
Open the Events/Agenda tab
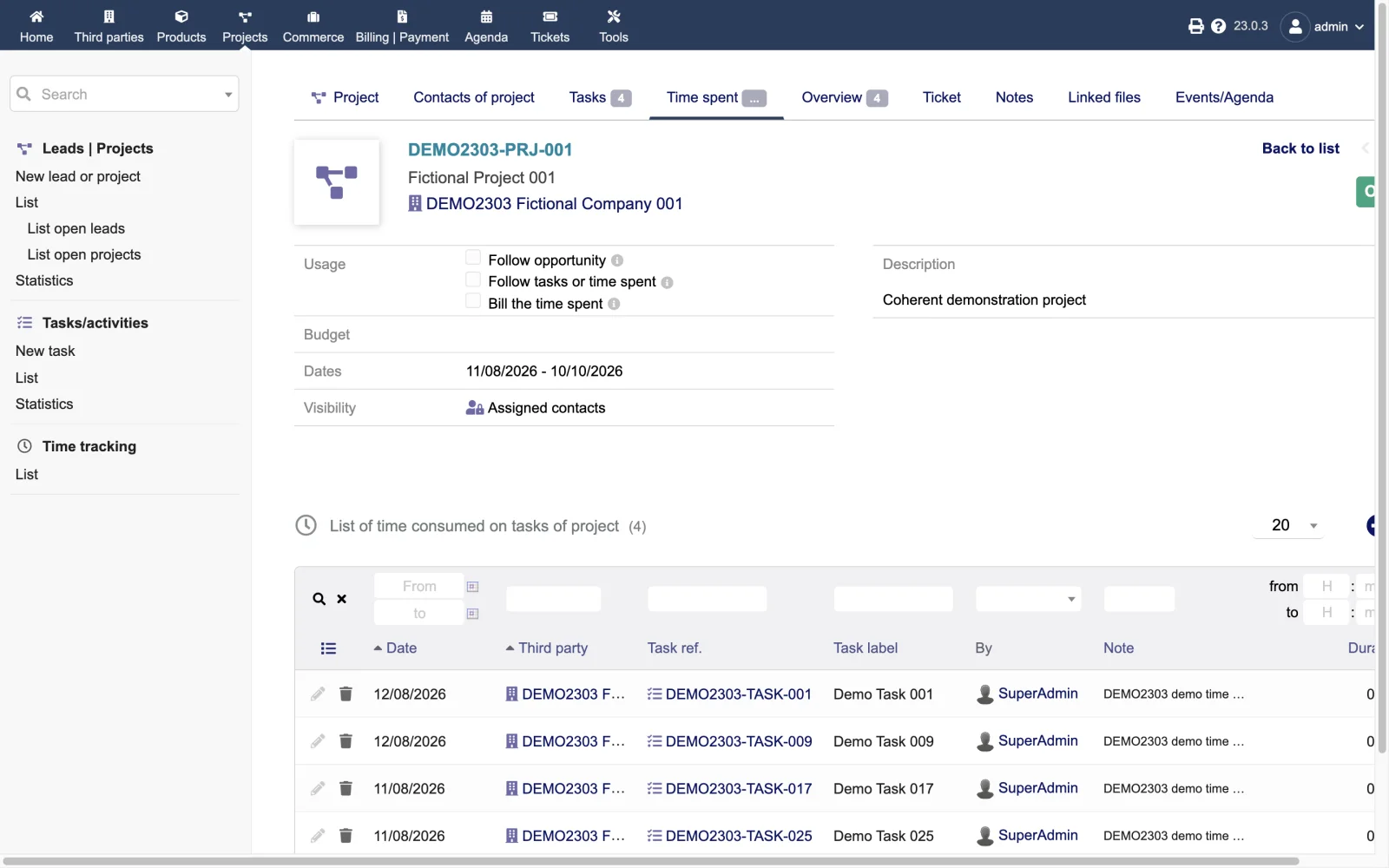(x=1224, y=97)
